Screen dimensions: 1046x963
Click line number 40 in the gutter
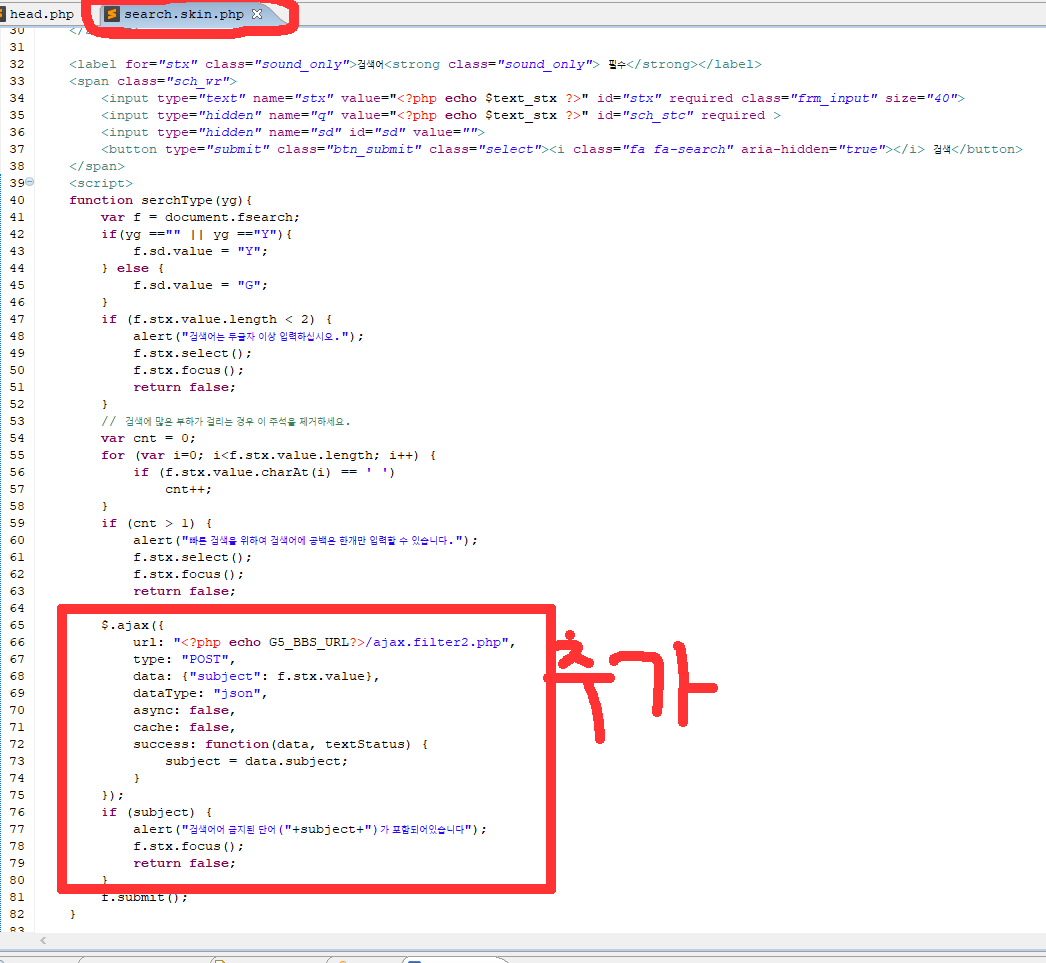click(15, 200)
